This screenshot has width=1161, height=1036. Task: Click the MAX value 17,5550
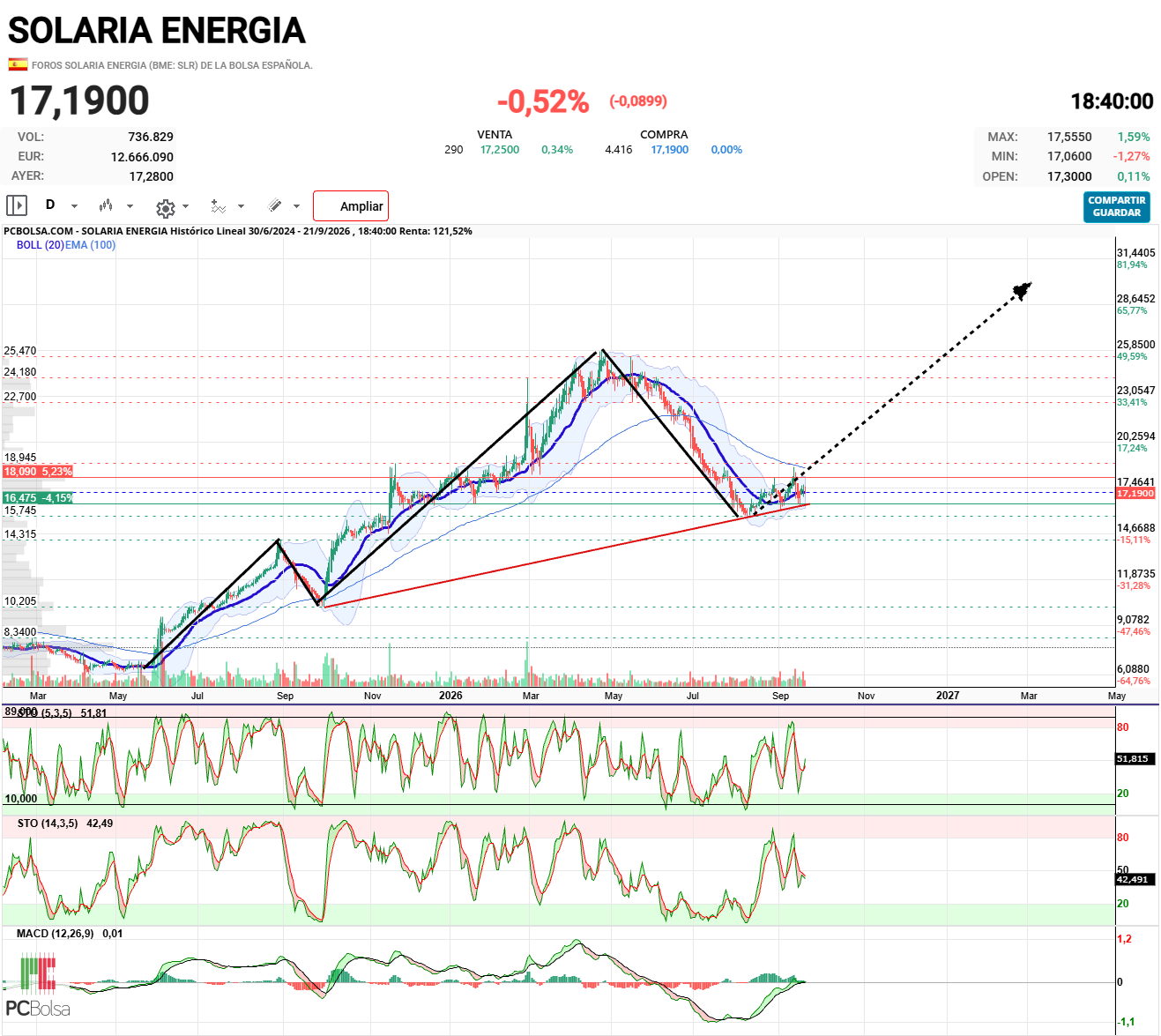1069,137
